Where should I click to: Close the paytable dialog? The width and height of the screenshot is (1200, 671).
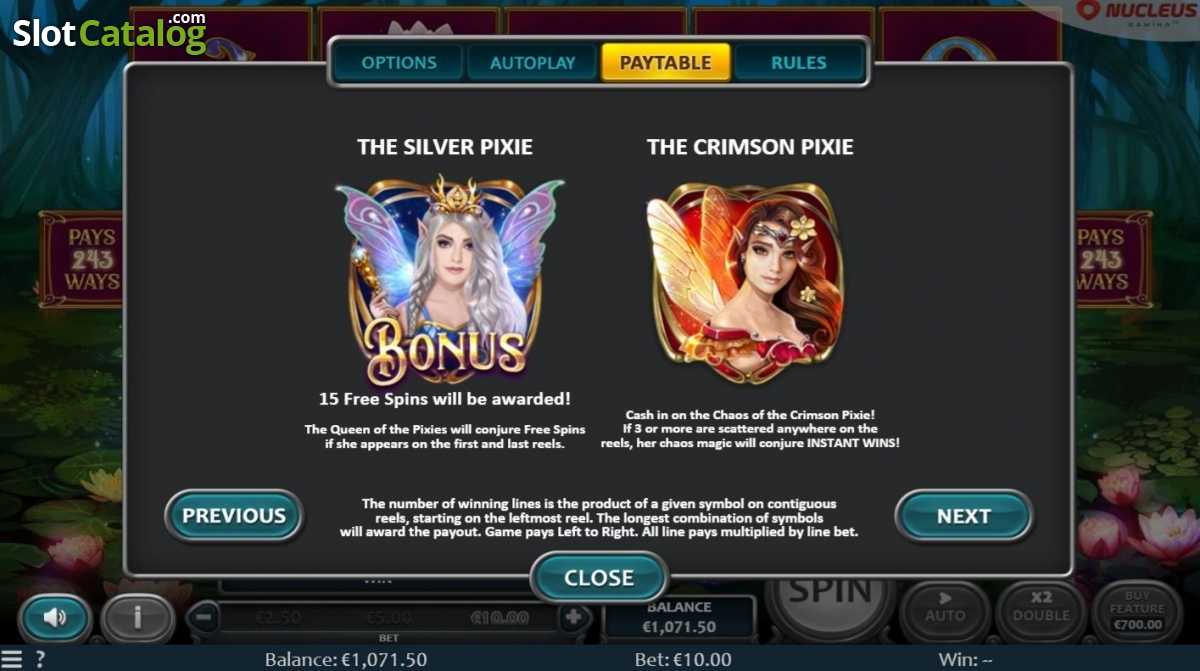599,577
